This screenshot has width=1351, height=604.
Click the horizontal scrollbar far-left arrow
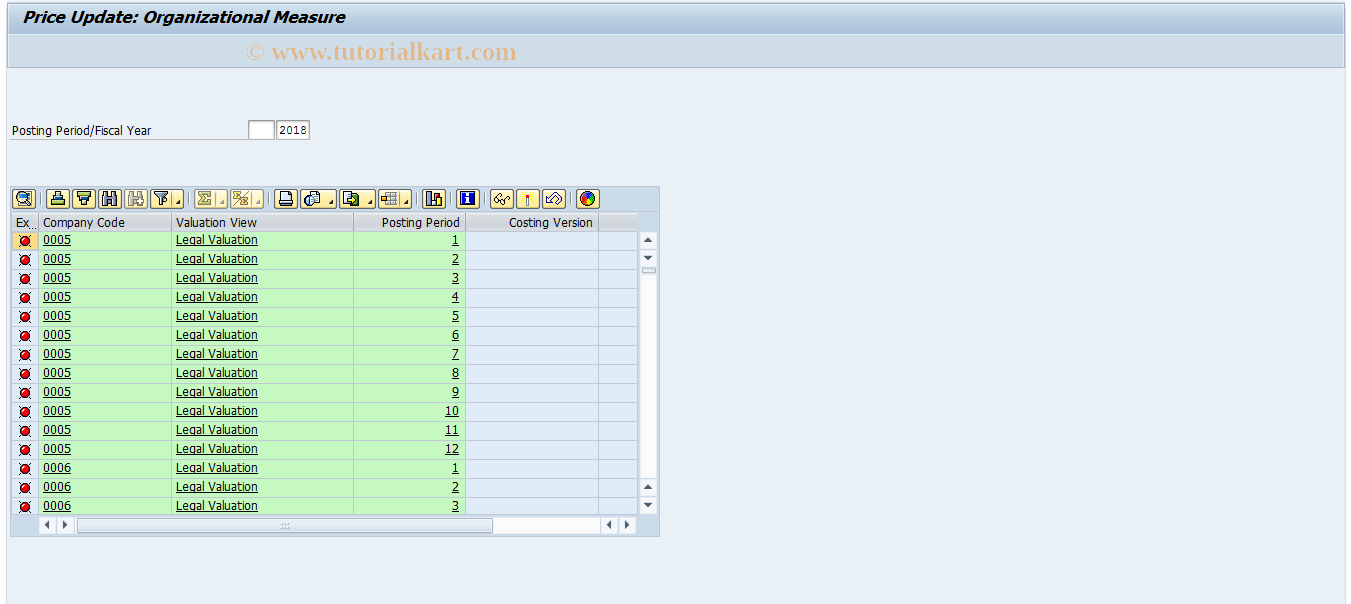pyautogui.click(x=47, y=525)
